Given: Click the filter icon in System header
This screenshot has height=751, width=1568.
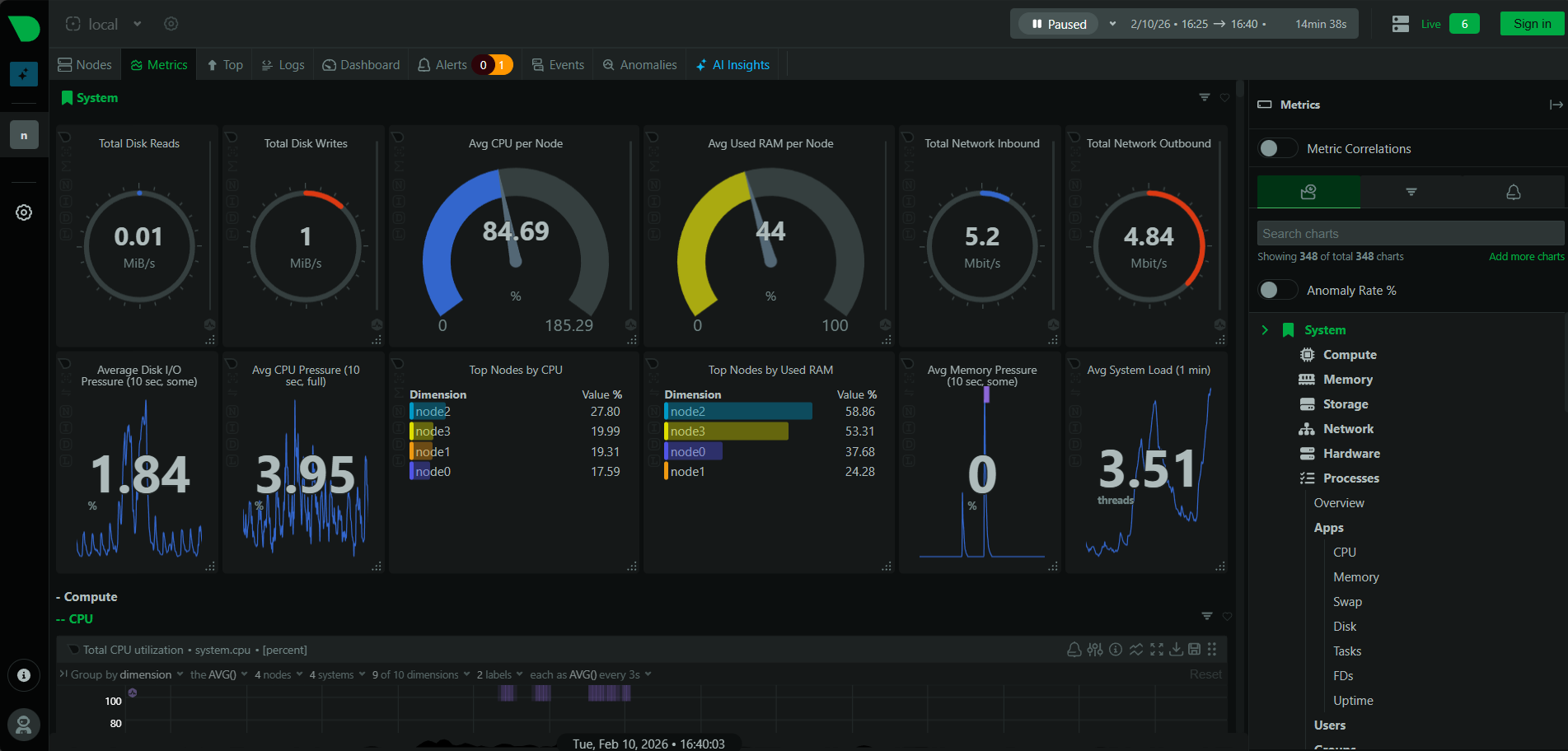Looking at the screenshot, I should (x=1205, y=97).
